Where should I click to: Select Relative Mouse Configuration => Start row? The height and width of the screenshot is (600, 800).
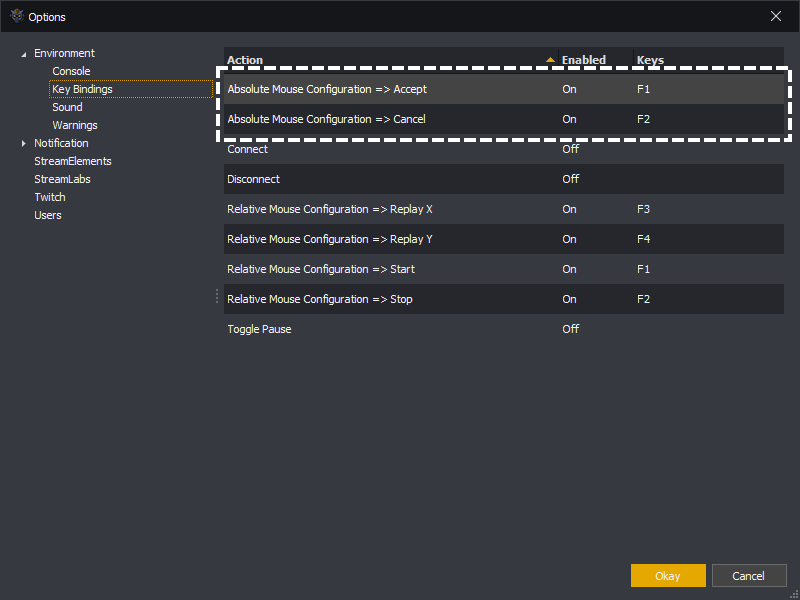[x=504, y=269]
